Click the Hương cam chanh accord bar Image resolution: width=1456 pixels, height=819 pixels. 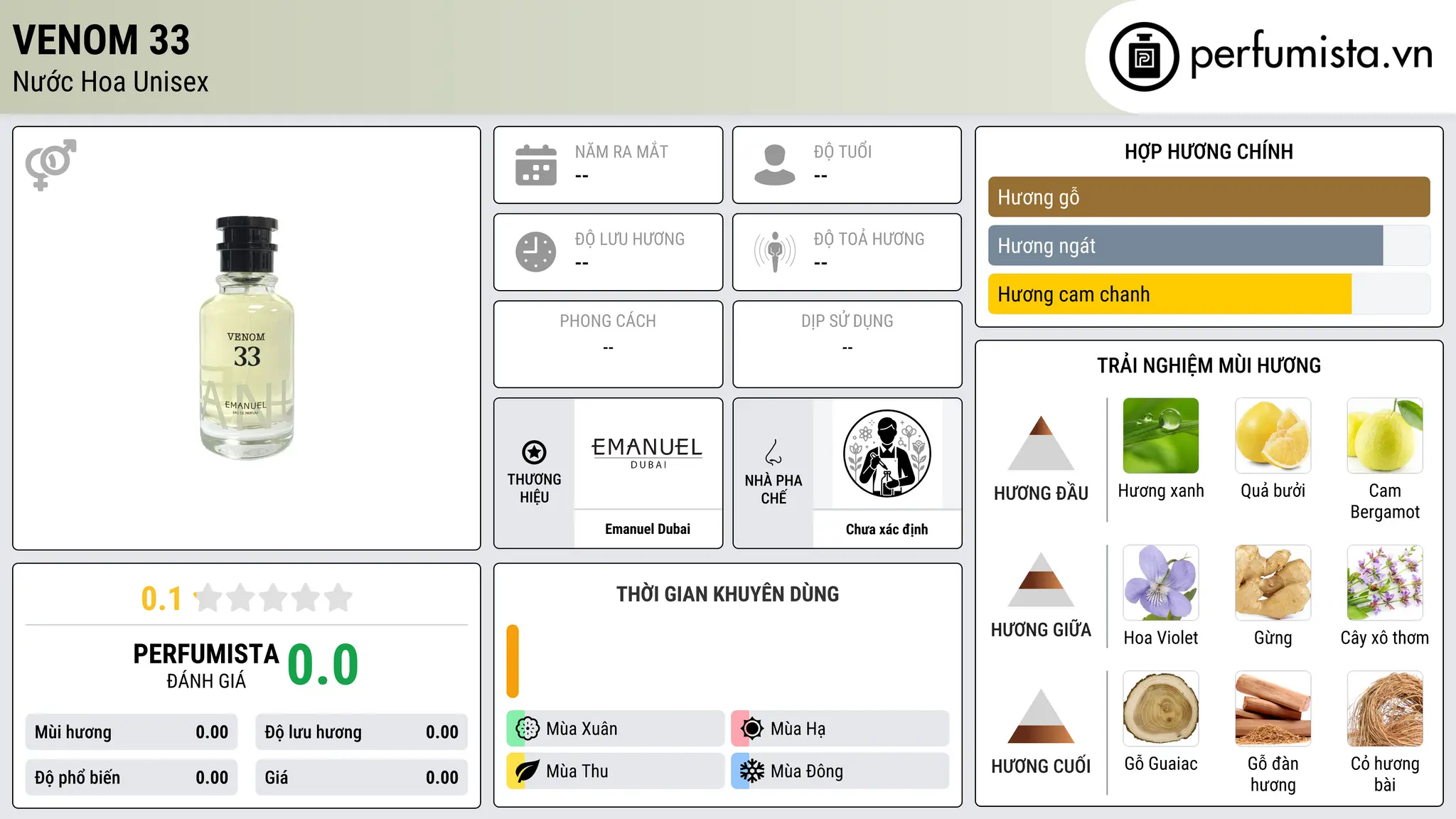[1209, 294]
